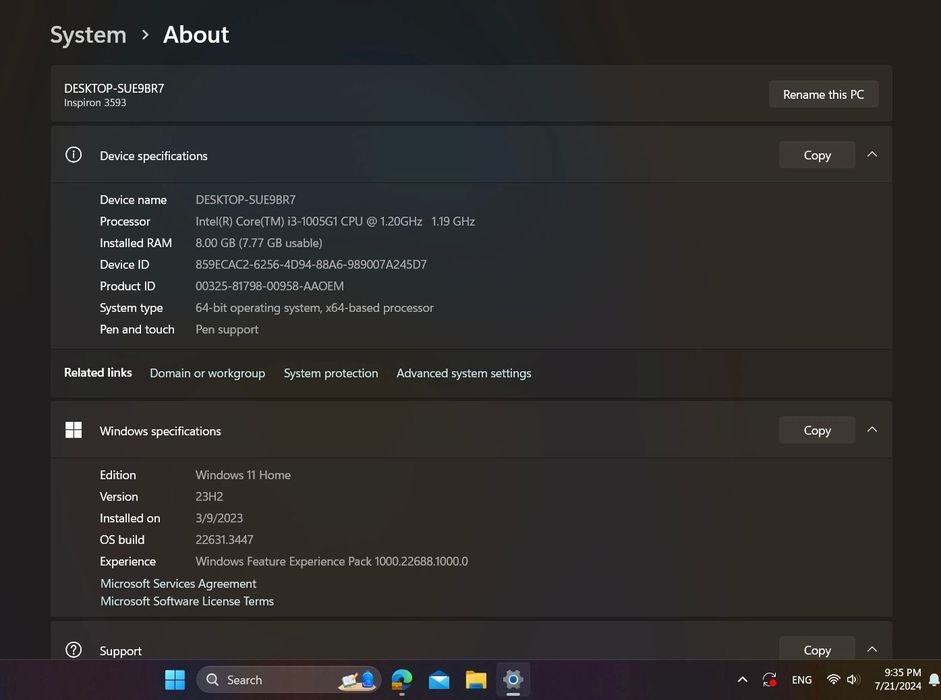Select the Intel Core i3-1005G1 processor value
This screenshot has height=700, width=941.
click(x=335, y=221)
